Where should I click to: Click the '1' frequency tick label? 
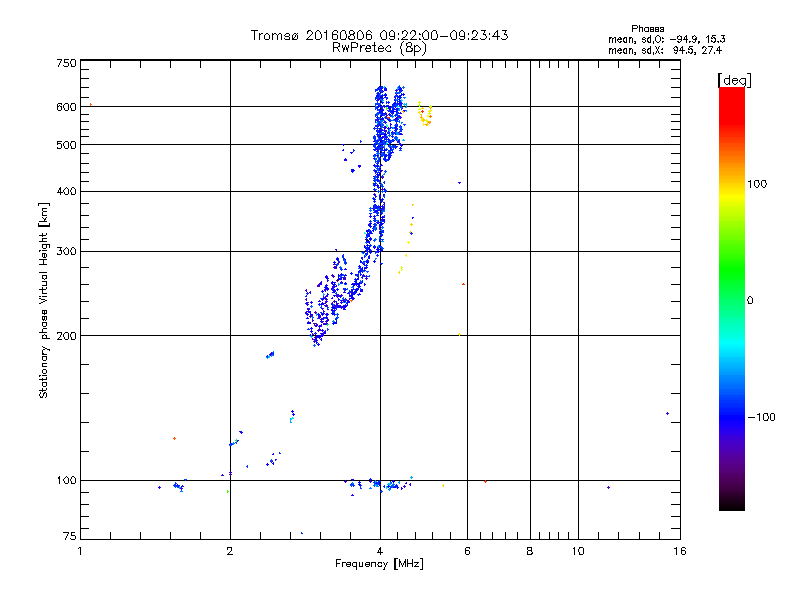pos(80,551)
